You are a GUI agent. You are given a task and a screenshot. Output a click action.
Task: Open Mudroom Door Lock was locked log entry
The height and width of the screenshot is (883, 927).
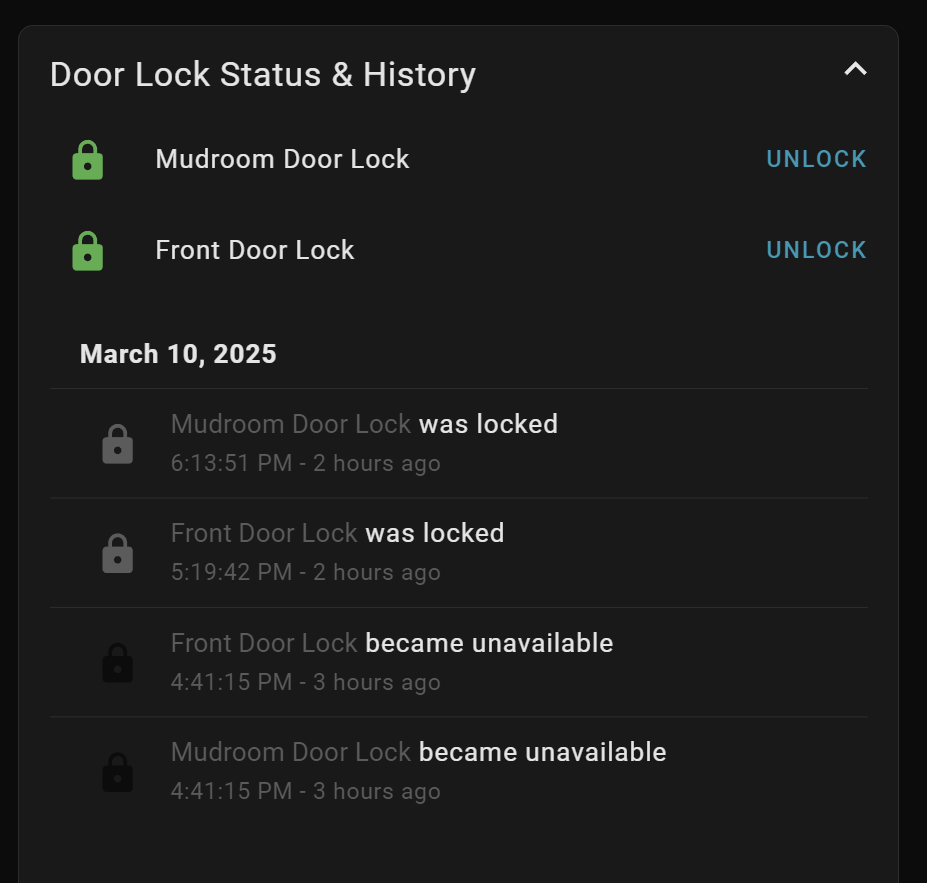coord(459,443)
